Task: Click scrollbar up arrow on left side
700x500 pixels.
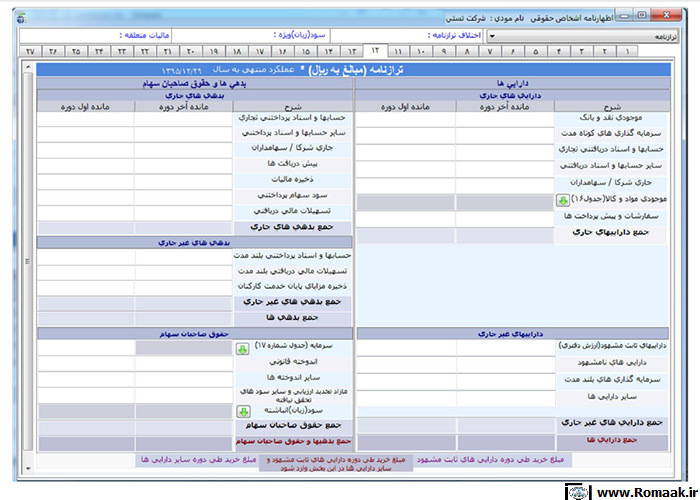Action: (x=28, y=67)
